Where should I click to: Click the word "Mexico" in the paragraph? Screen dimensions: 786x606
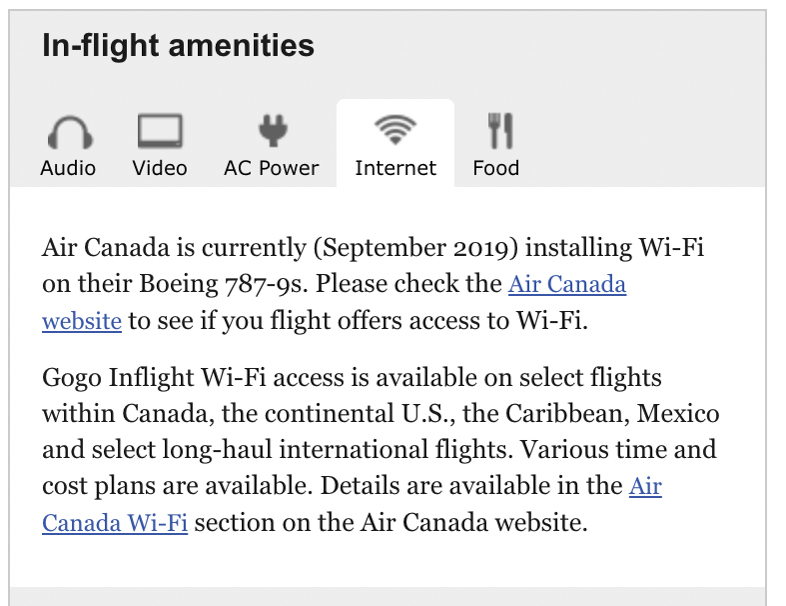point(683,414)
